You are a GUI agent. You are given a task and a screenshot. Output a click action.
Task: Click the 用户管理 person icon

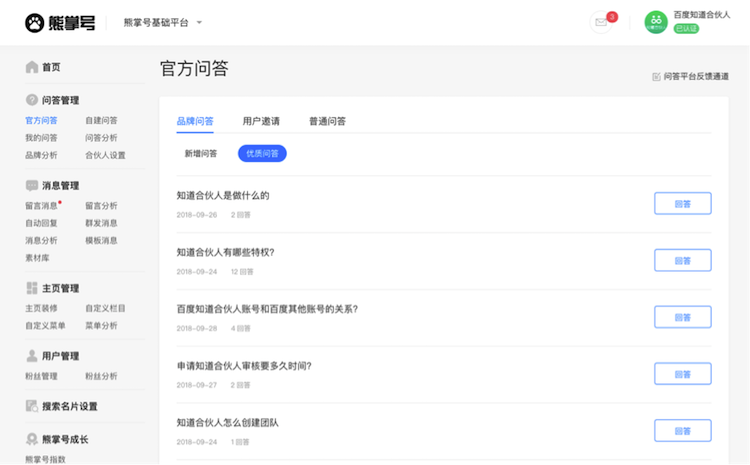[32, 356]
